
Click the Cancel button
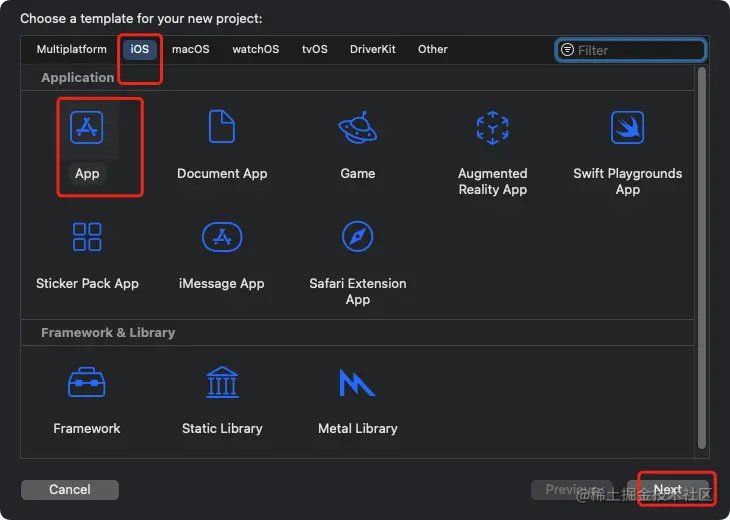(x=70, y=489)
